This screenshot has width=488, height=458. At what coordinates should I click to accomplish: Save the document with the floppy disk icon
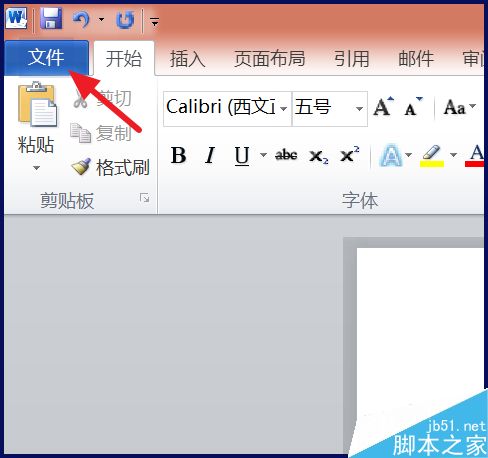tap(51, 19)
